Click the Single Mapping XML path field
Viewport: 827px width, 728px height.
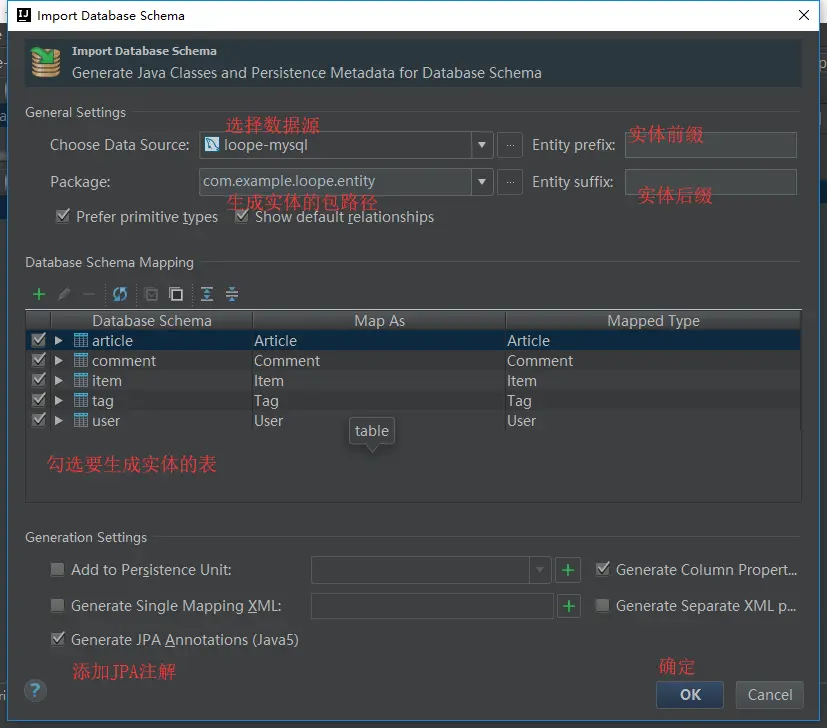432,606
